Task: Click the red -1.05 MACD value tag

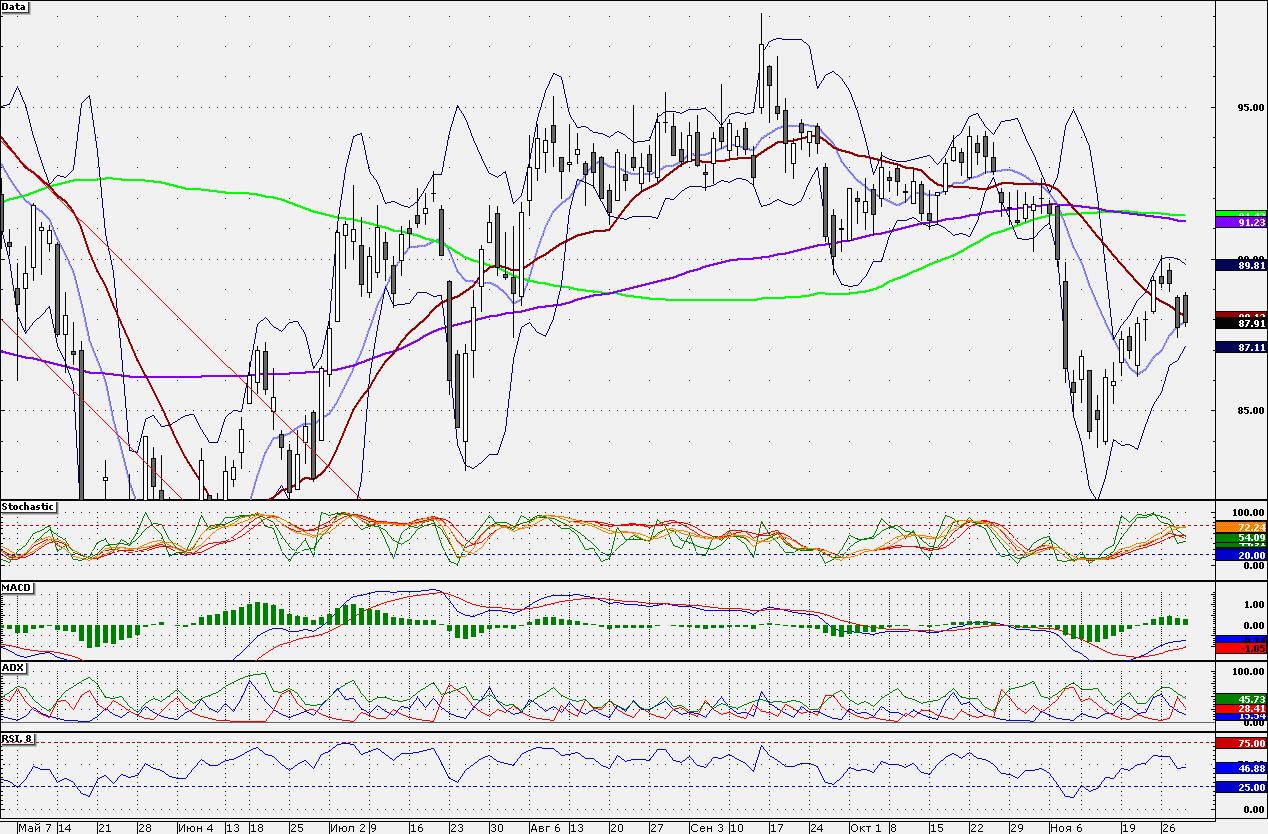Action: click(x=1240, y=648)
